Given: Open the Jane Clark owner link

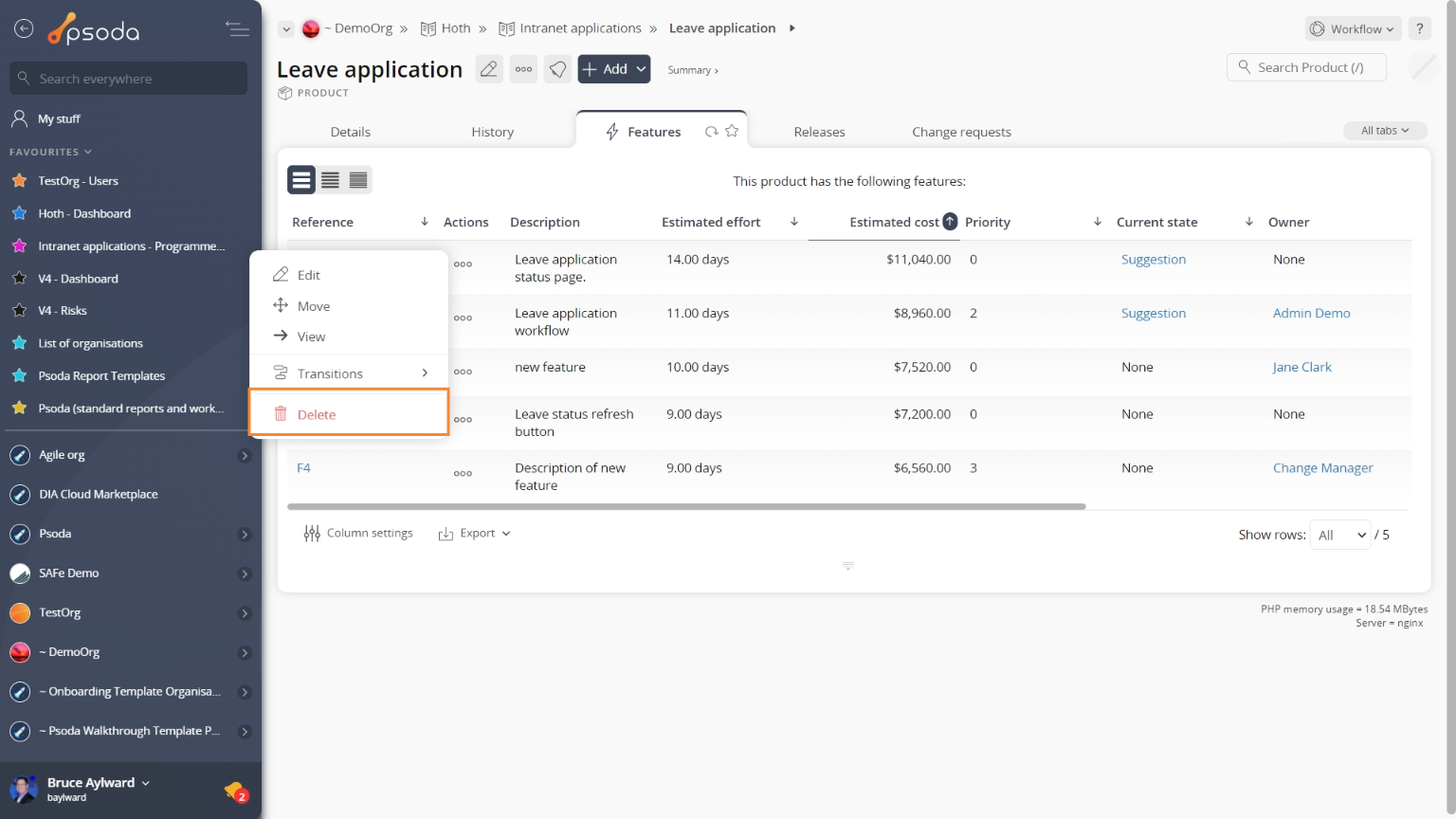Looking at the screenshot, I should [x=1301, y=368].
